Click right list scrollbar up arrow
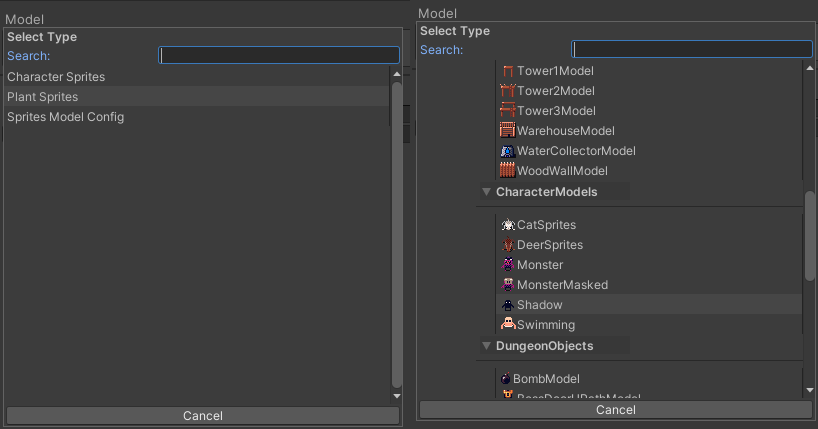 pos(810,68)
